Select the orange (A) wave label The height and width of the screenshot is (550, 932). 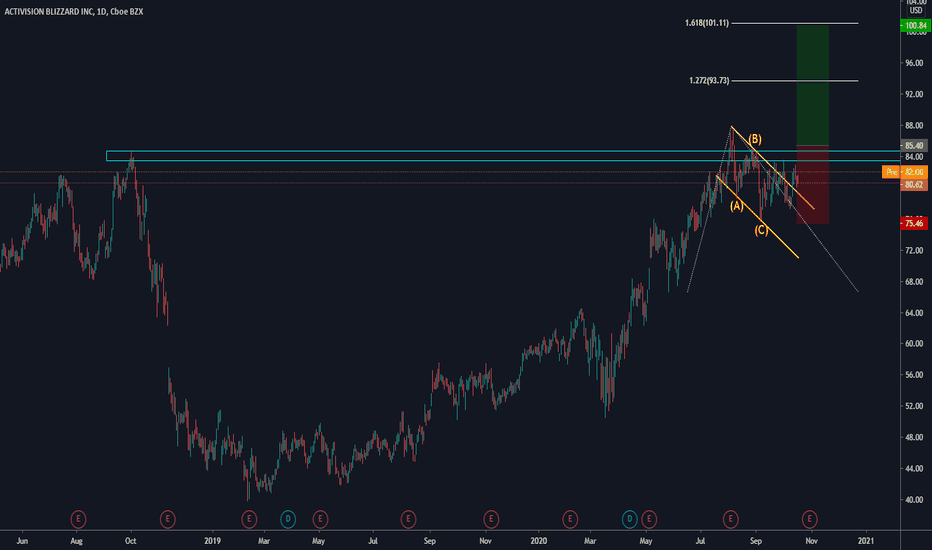coord(736,206)
